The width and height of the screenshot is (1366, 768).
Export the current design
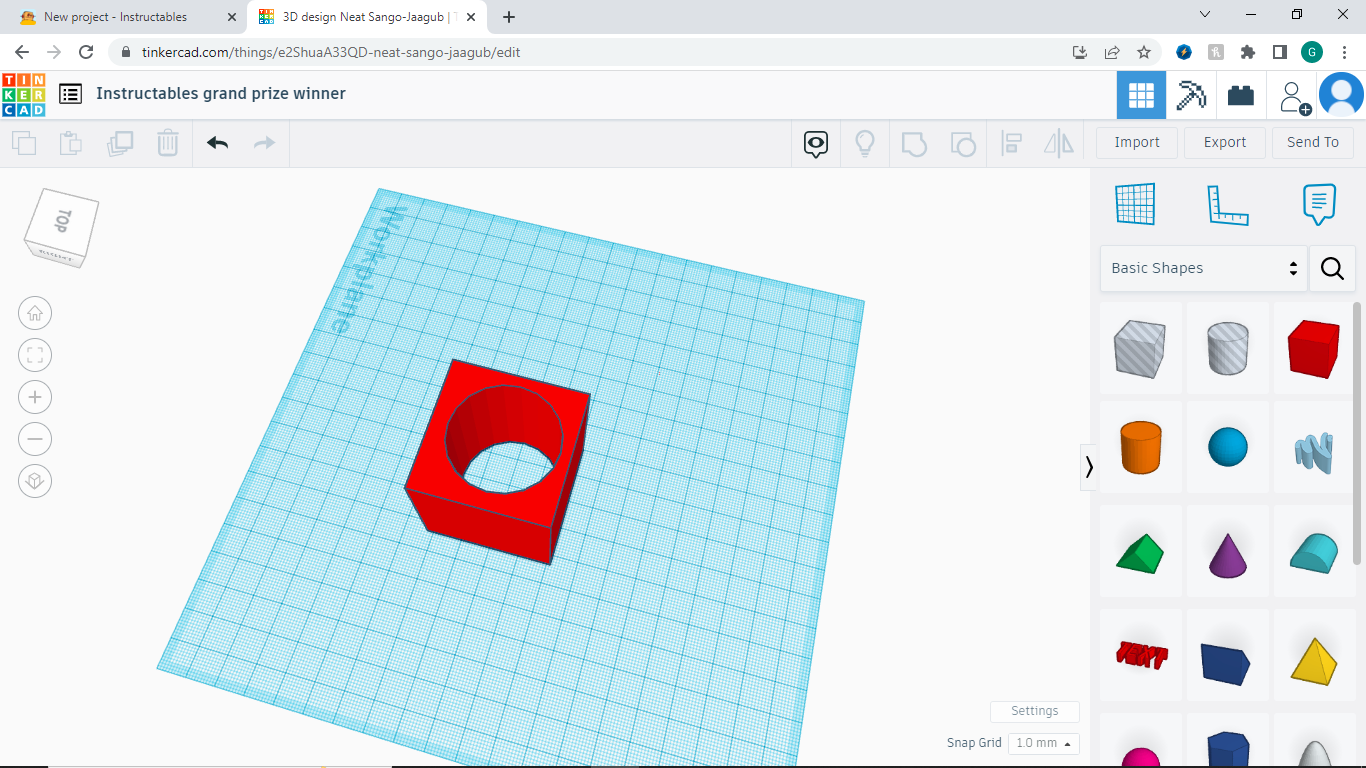coord(1224,142)
